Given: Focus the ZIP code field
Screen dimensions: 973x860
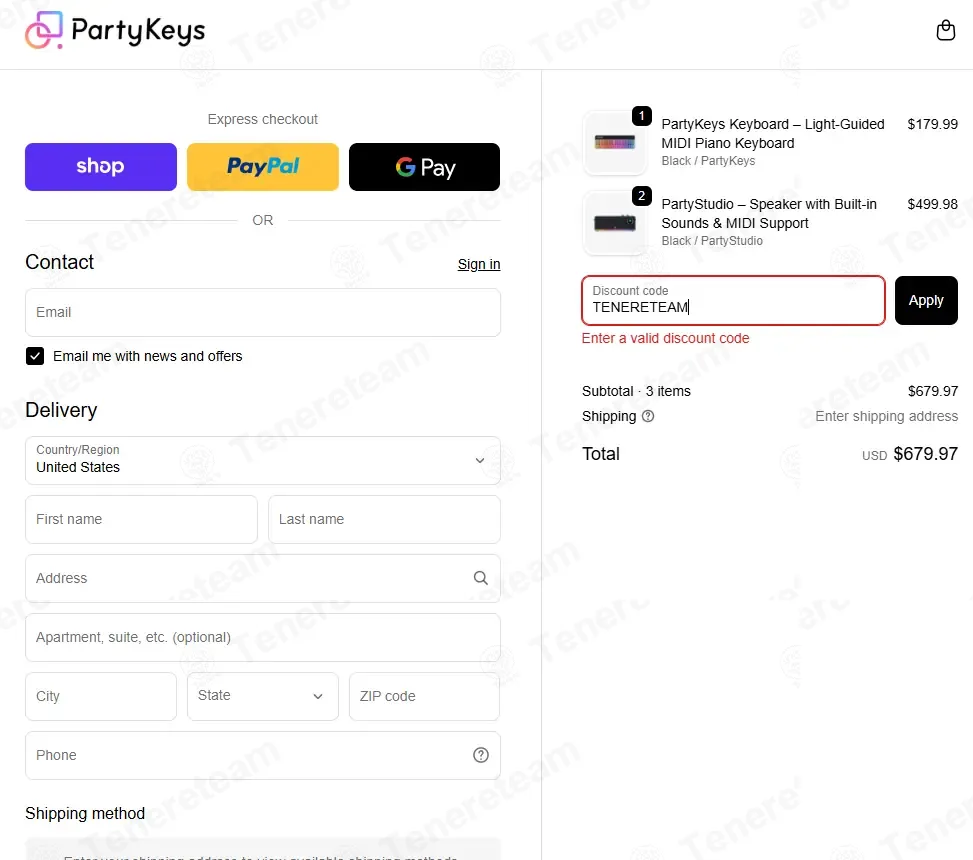Looking at the screenshot, I should click(424, 696).
